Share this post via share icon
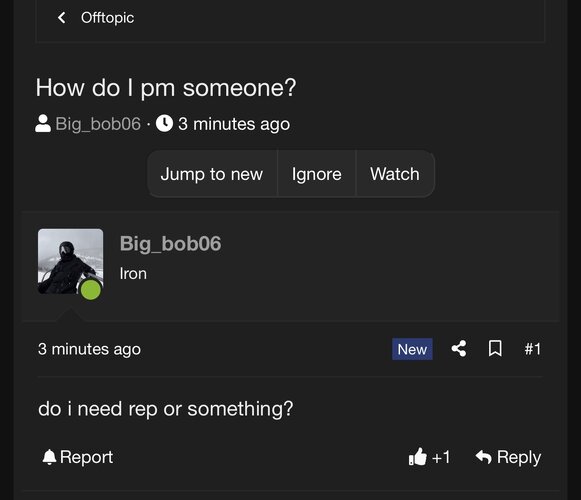The height and width of the screenshot is (500, 581). click(459, 348)
